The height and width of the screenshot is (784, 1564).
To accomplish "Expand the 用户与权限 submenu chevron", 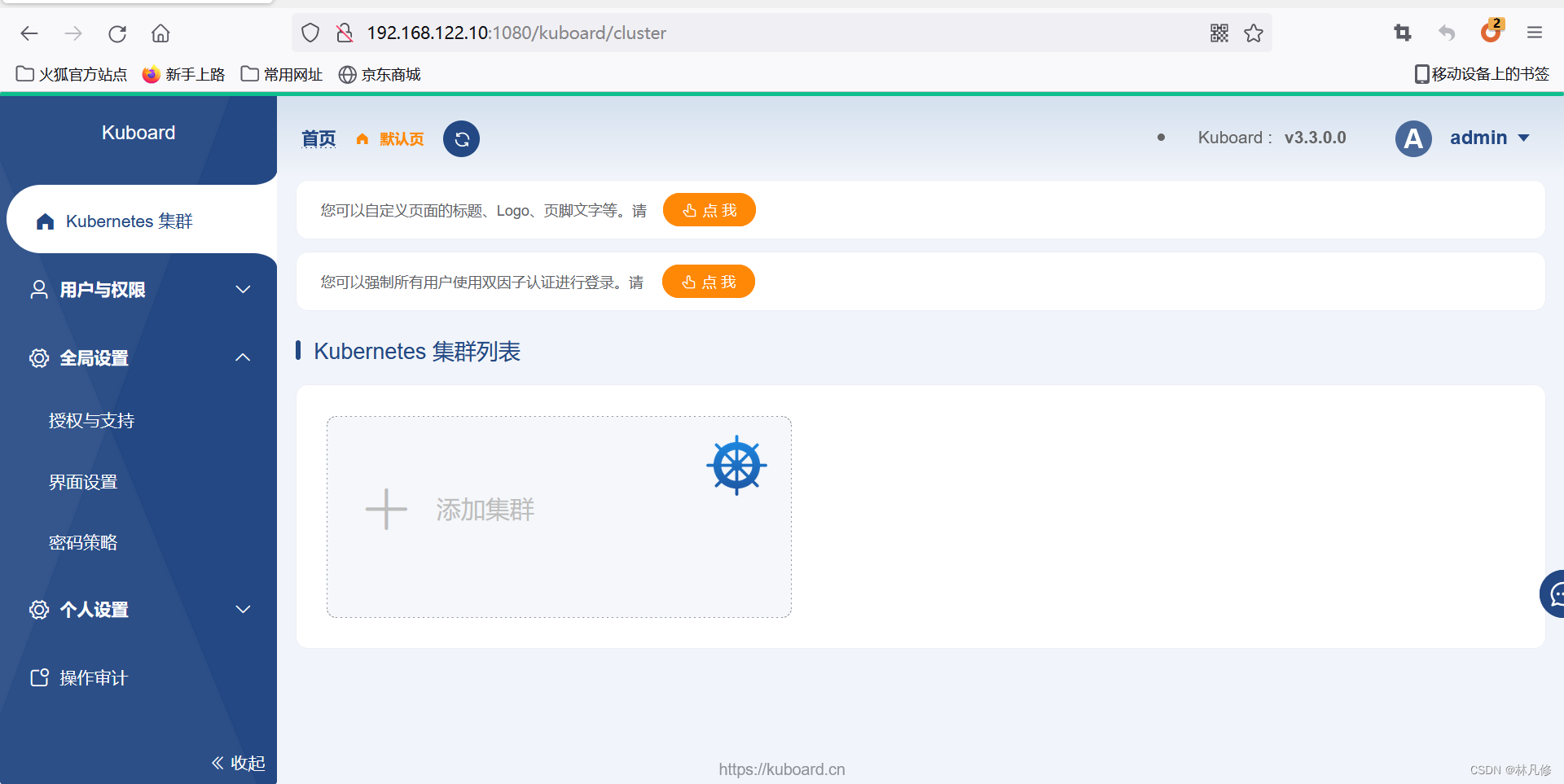I will [x=243, y=289].
